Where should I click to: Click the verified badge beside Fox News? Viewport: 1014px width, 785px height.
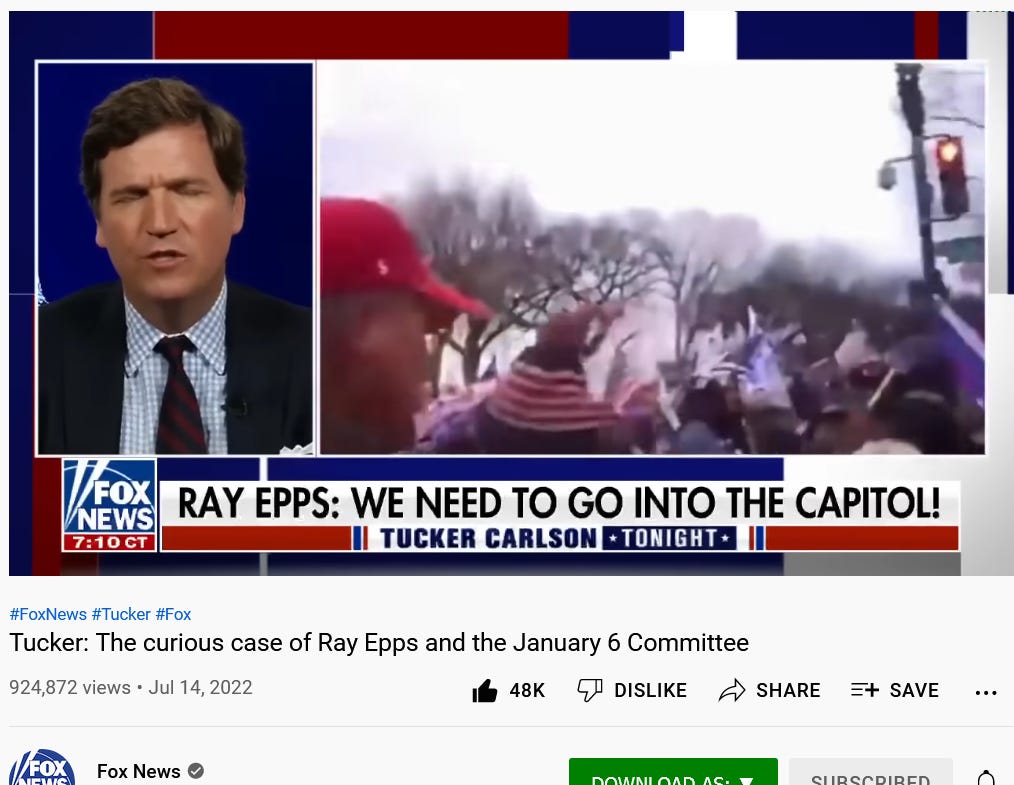pyautogui.click(x=196, y=771)
